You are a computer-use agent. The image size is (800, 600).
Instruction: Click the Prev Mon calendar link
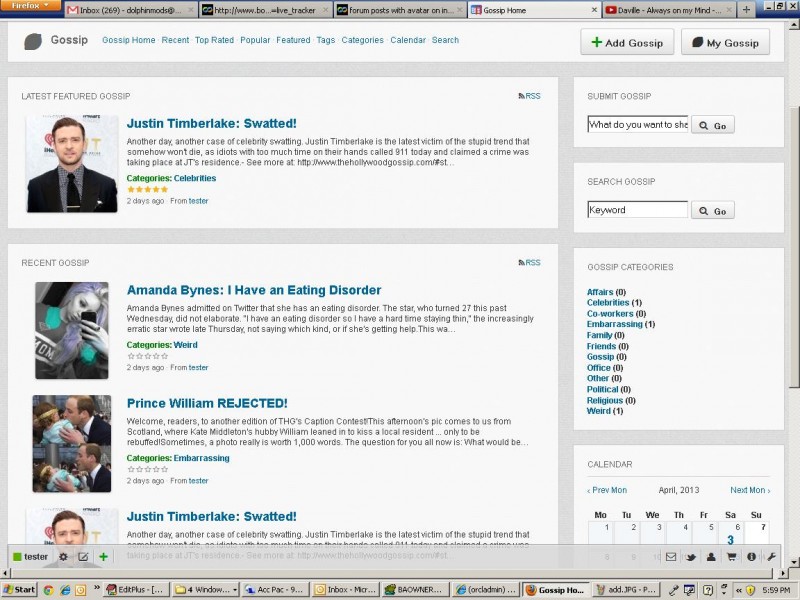pos(607,490)
